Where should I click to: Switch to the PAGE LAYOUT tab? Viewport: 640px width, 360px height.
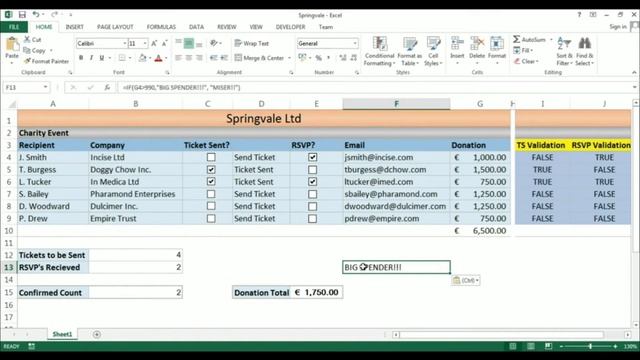tap(115, 27)
